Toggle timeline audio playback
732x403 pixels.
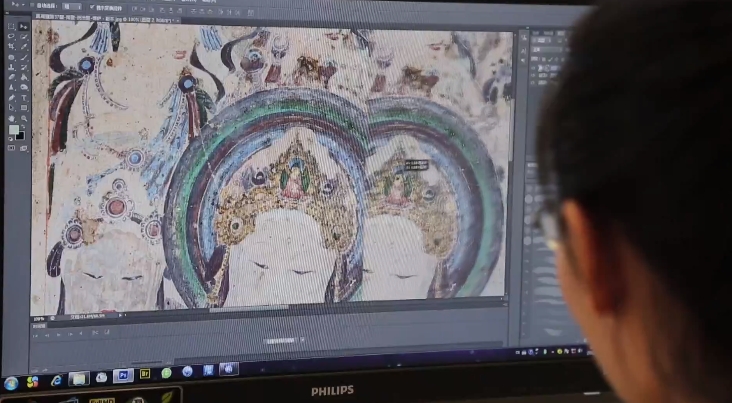(x=81, y=333)
